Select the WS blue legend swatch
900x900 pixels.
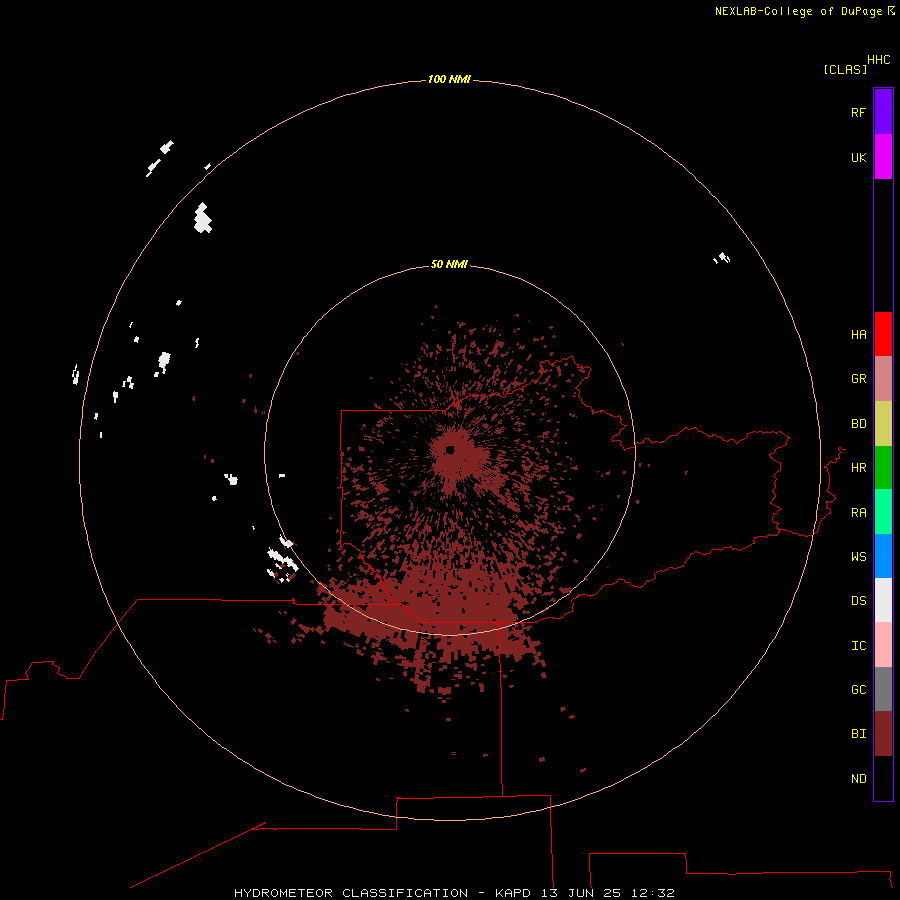(x=883, y=556)
